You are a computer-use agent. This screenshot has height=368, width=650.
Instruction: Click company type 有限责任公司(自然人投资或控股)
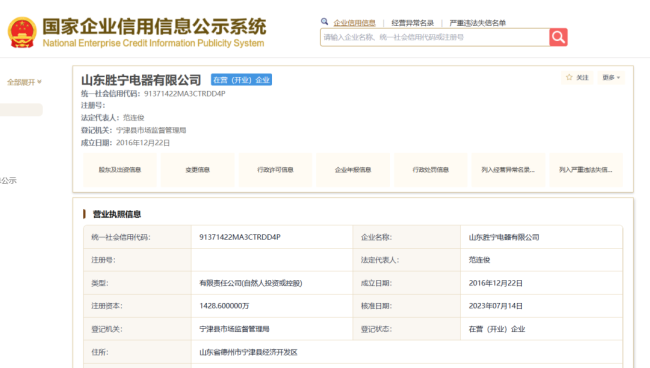coord(250,283)
